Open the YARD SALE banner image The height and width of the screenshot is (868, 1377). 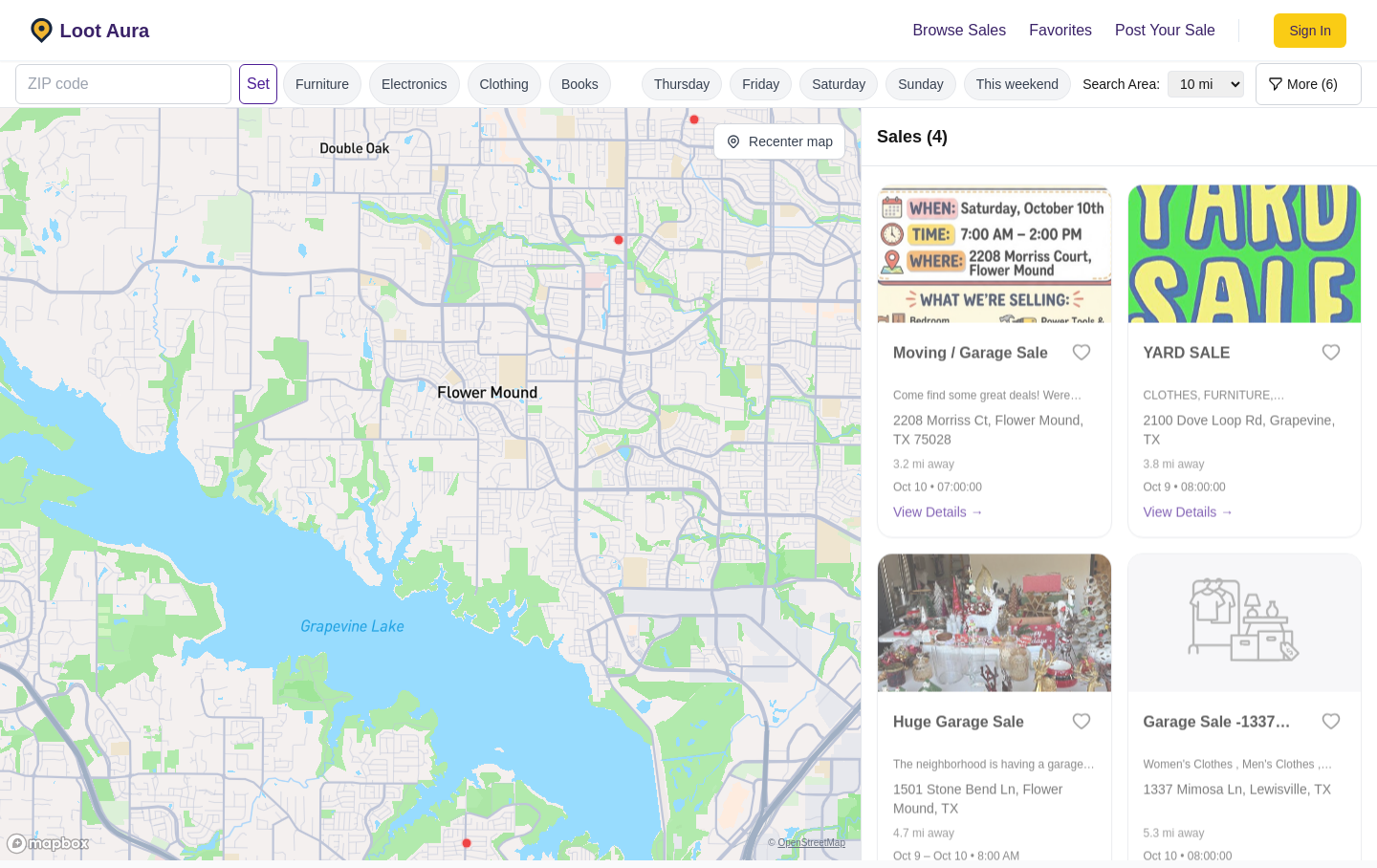1244,254
